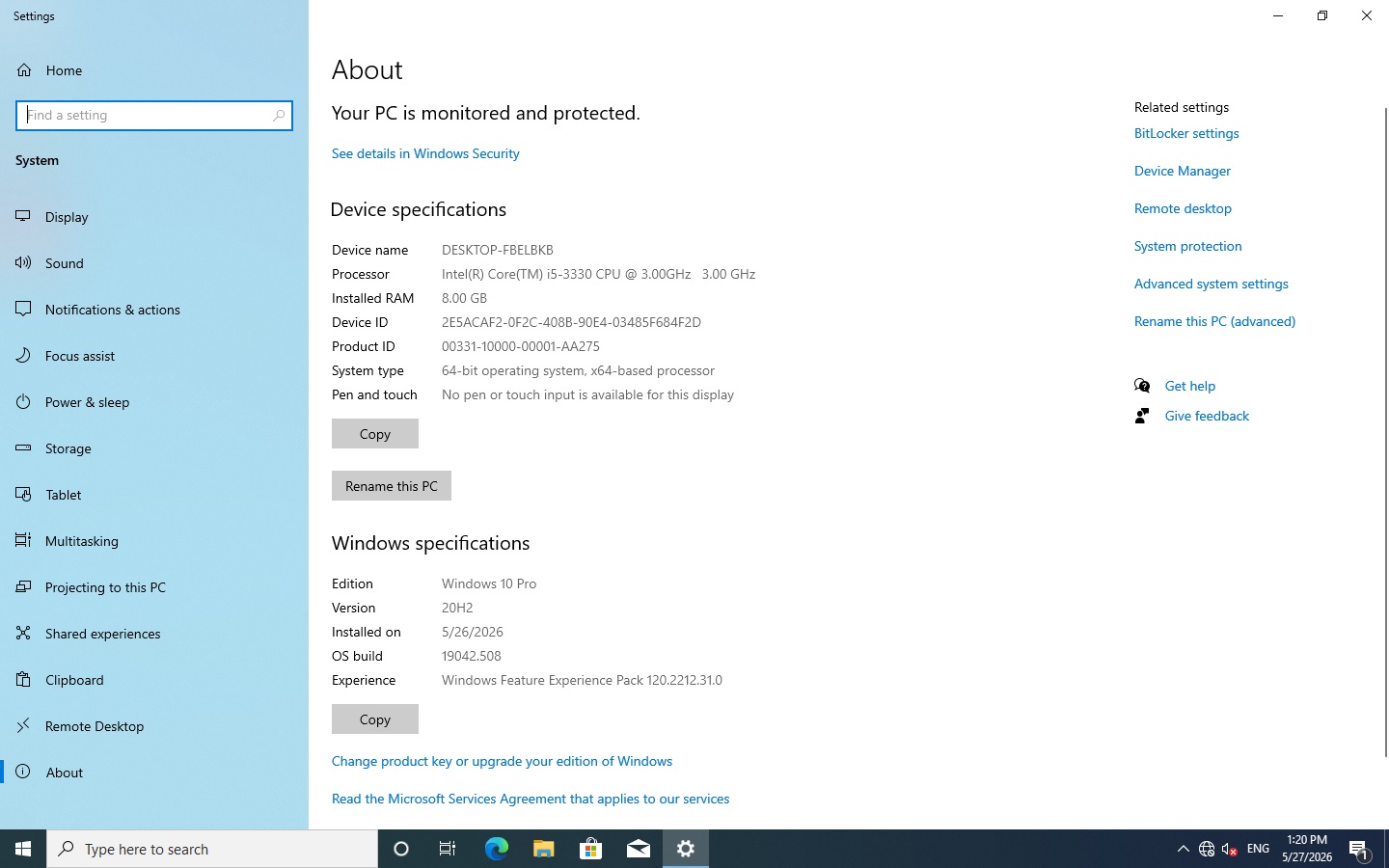Click Rename this PC button
The height and width of the screenshot is (868, 1389).
392,486
